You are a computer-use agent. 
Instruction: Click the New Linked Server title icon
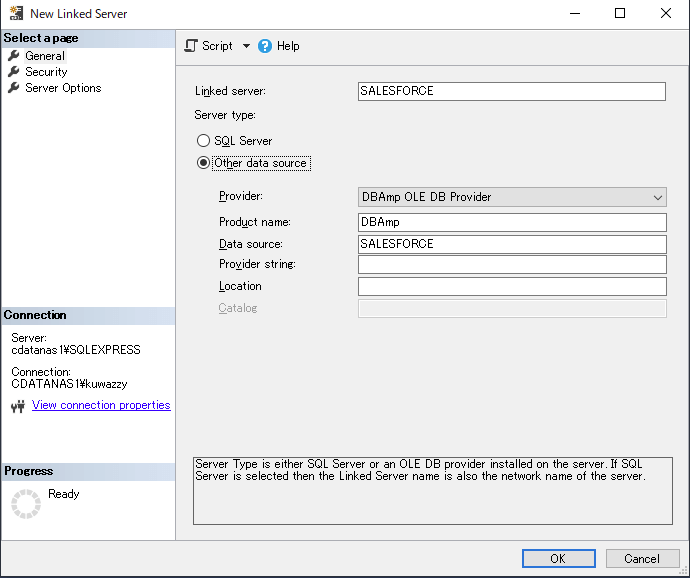click(17, 13)
